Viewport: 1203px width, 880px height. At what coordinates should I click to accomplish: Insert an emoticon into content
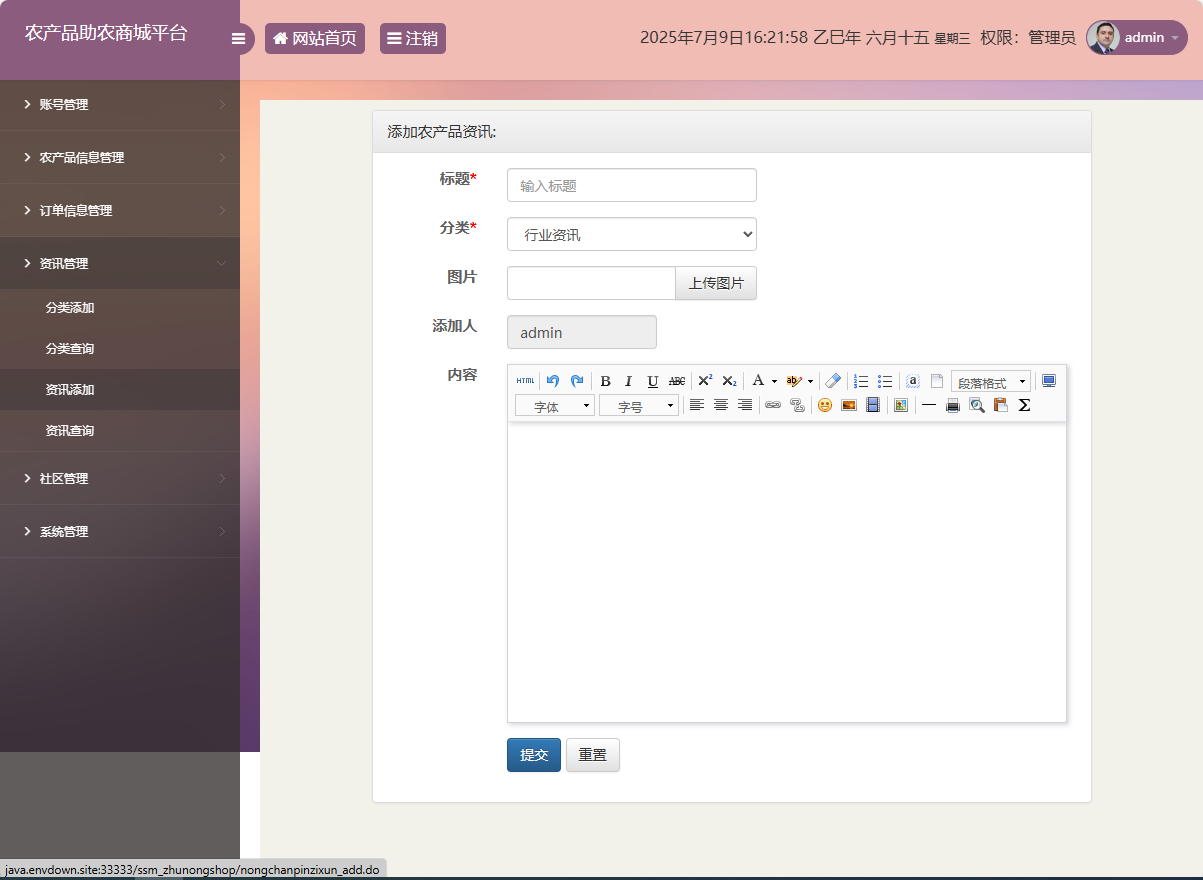pyautogui.click(x=825, y=405)
